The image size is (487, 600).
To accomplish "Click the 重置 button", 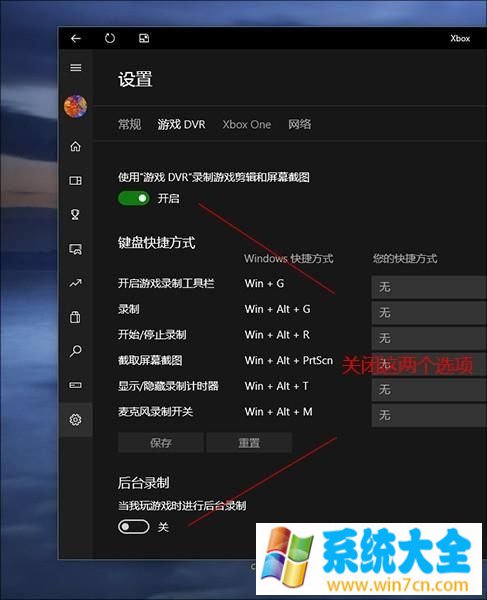I will [249, 443].
